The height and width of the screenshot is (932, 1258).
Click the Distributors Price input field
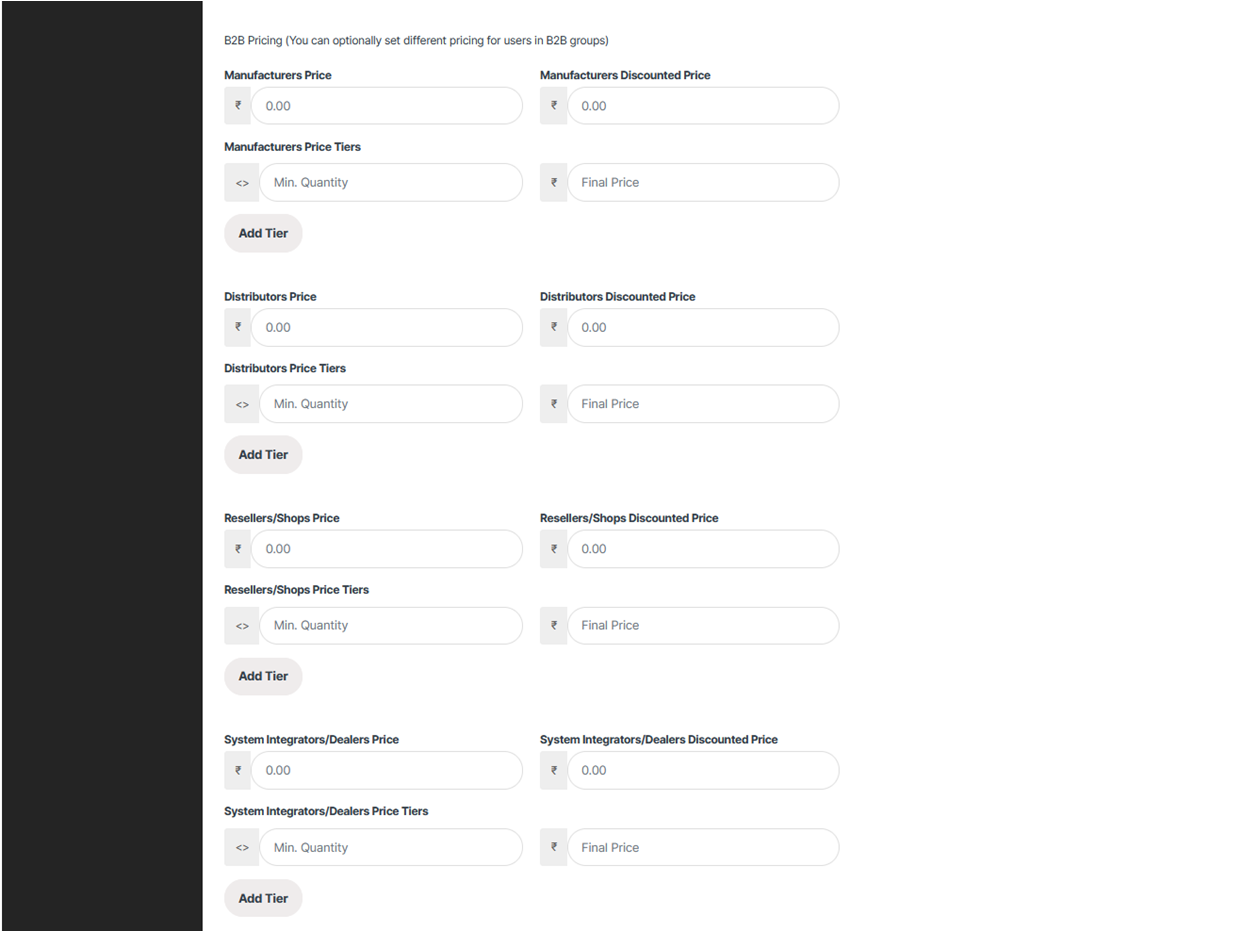(387, 327)
